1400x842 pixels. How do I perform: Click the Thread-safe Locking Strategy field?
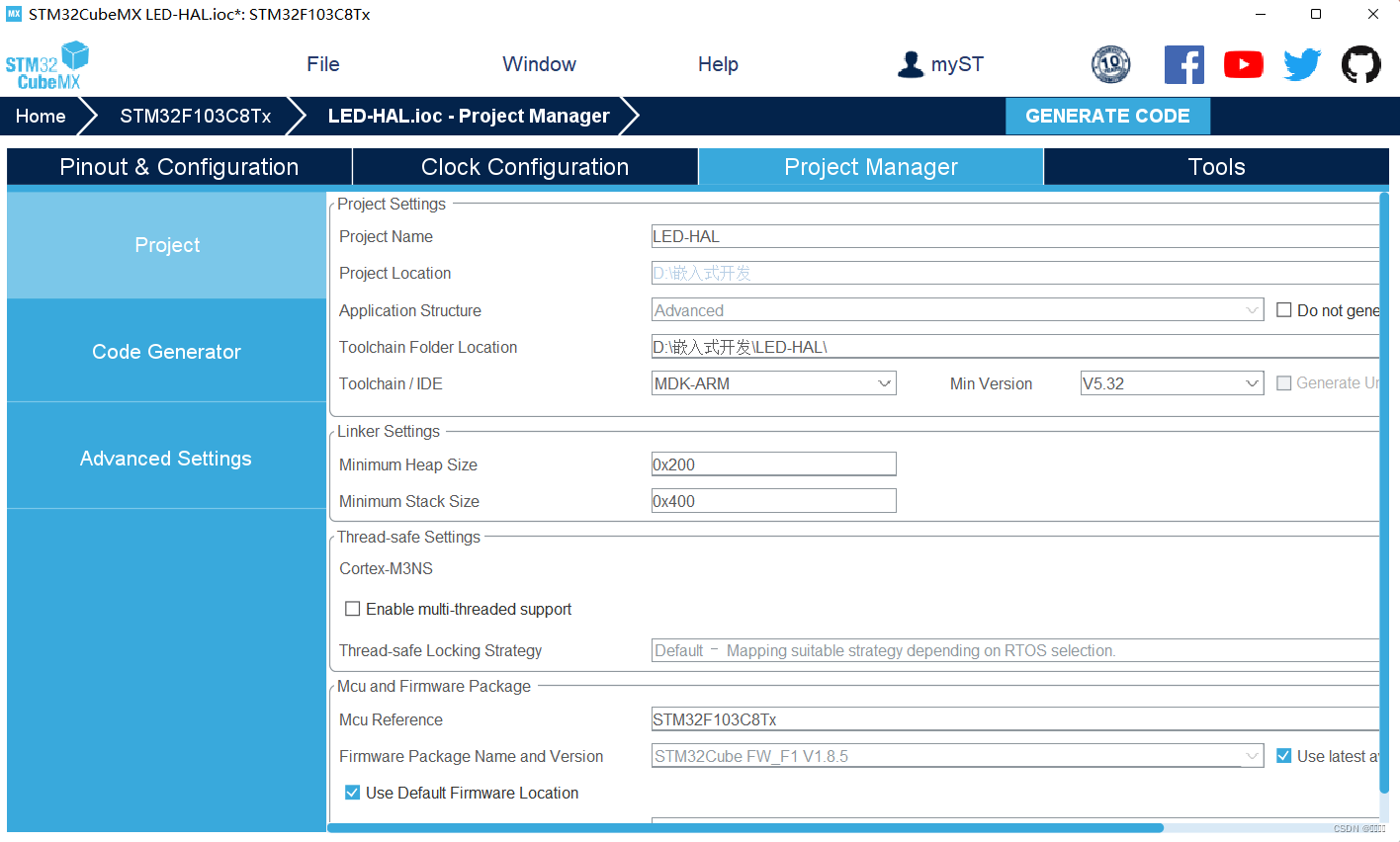tap(1015, 650)
